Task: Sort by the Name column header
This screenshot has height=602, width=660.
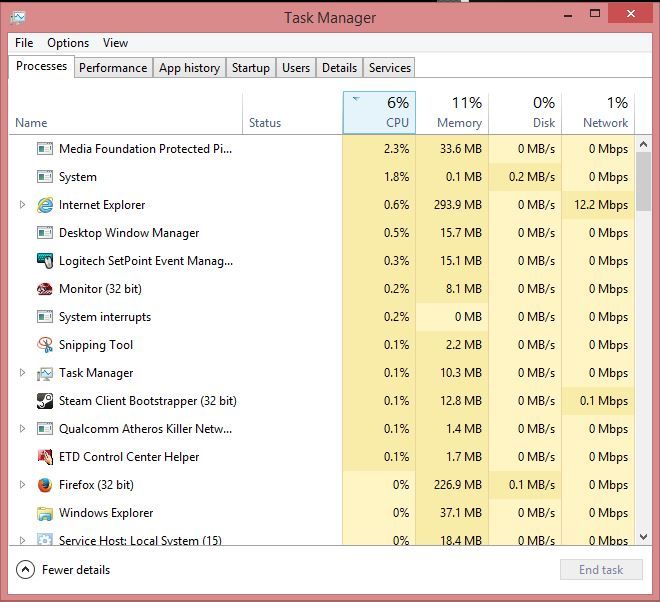Action: (x=125, y=113)
